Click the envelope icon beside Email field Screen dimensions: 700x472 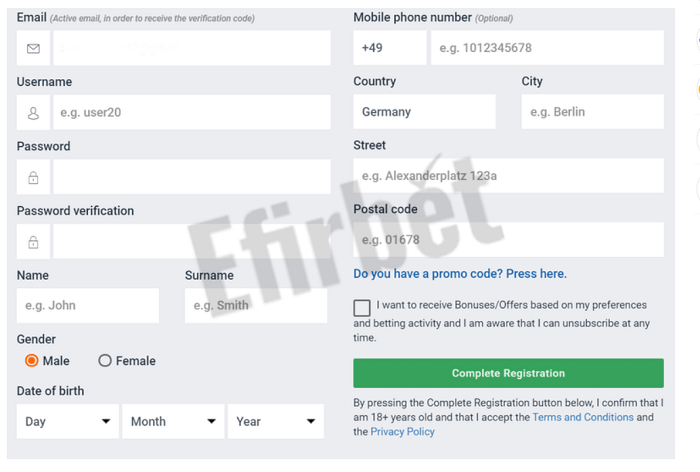click(x=33, y=48)
